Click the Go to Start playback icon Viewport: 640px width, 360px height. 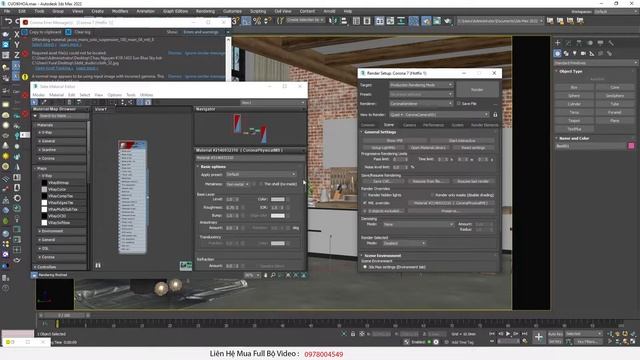click(492, 334)
